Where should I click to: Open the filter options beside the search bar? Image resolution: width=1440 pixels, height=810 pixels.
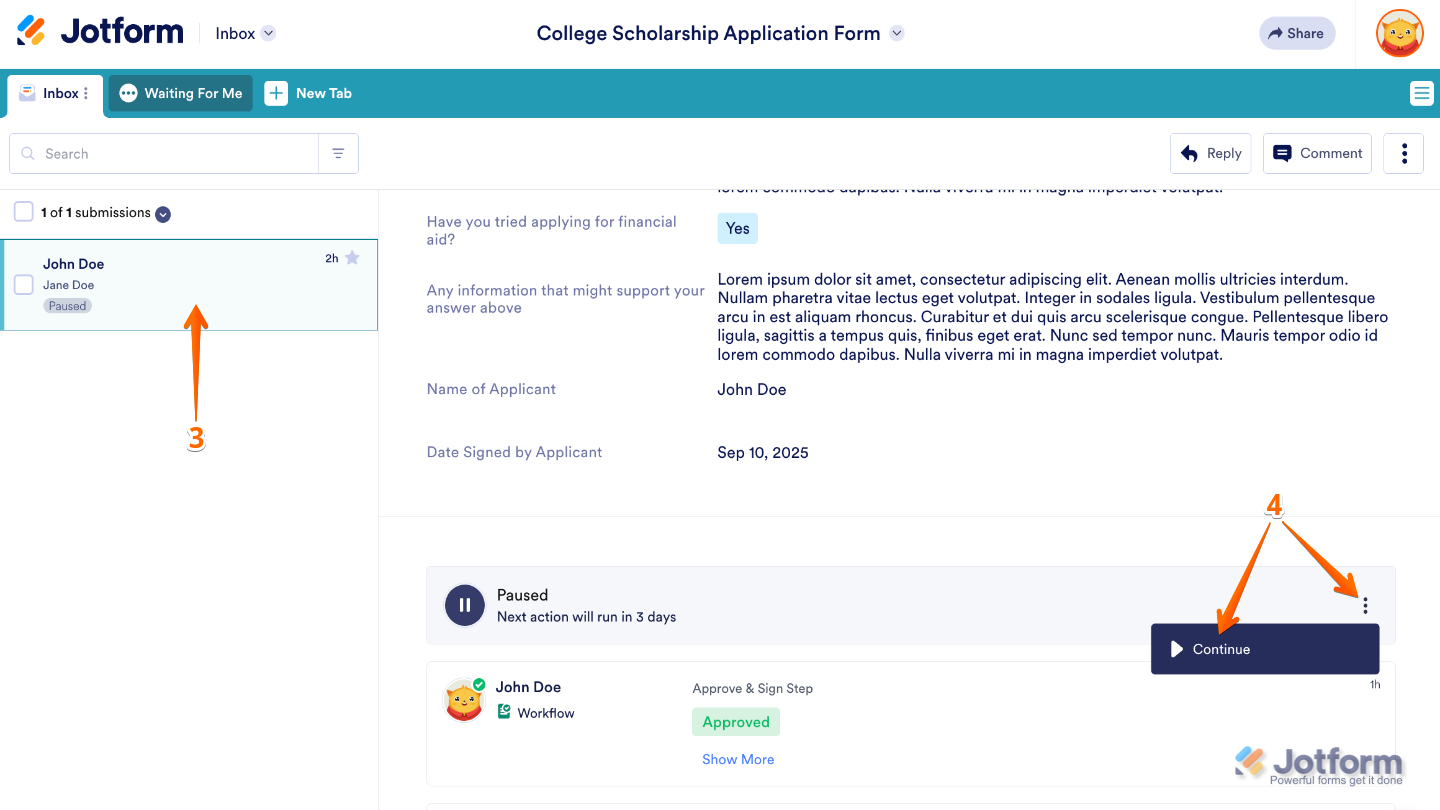point(338,153)
